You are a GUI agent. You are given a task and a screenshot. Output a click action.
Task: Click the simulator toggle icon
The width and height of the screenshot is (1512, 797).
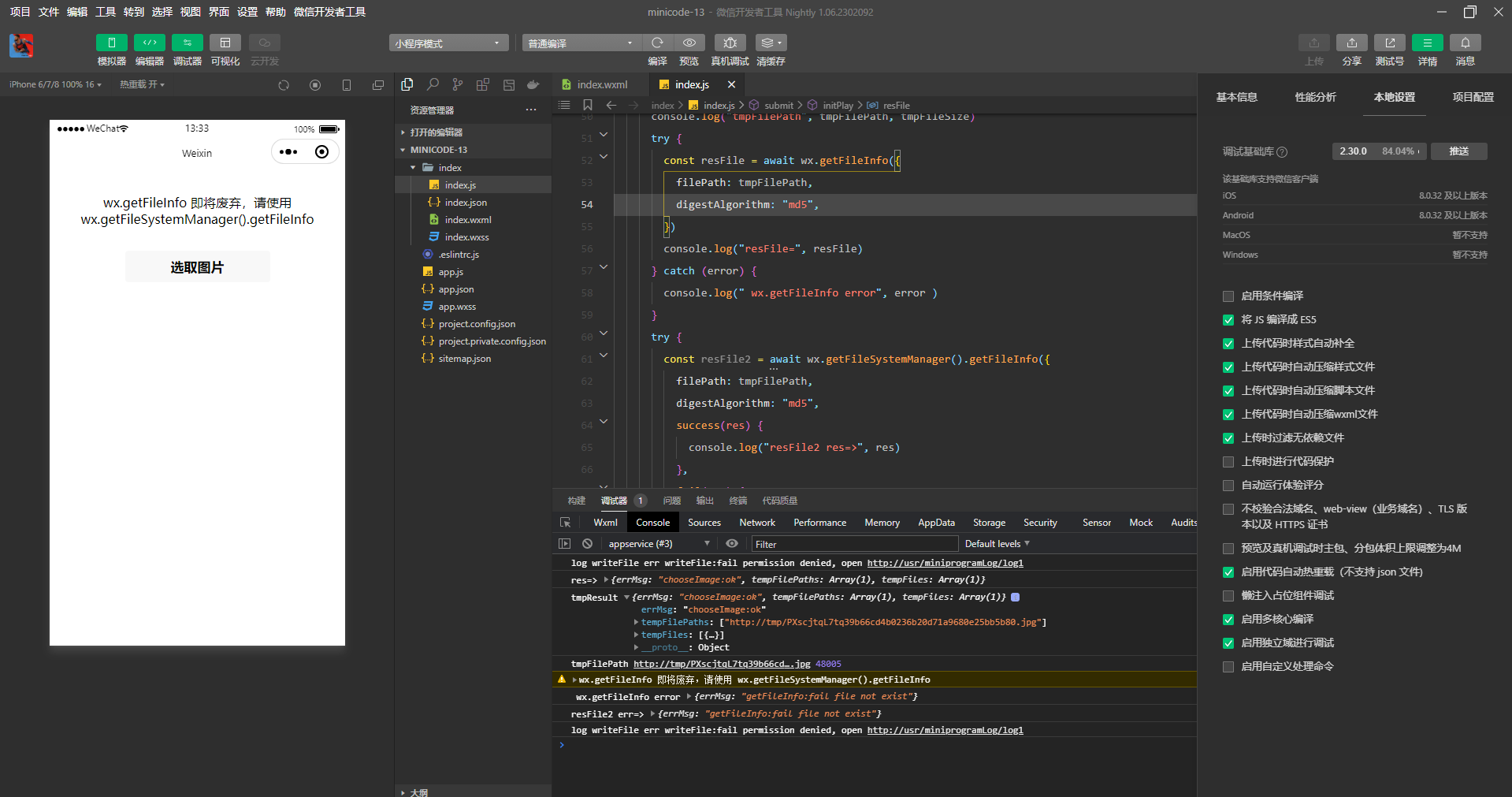click(x=111, y=43)
